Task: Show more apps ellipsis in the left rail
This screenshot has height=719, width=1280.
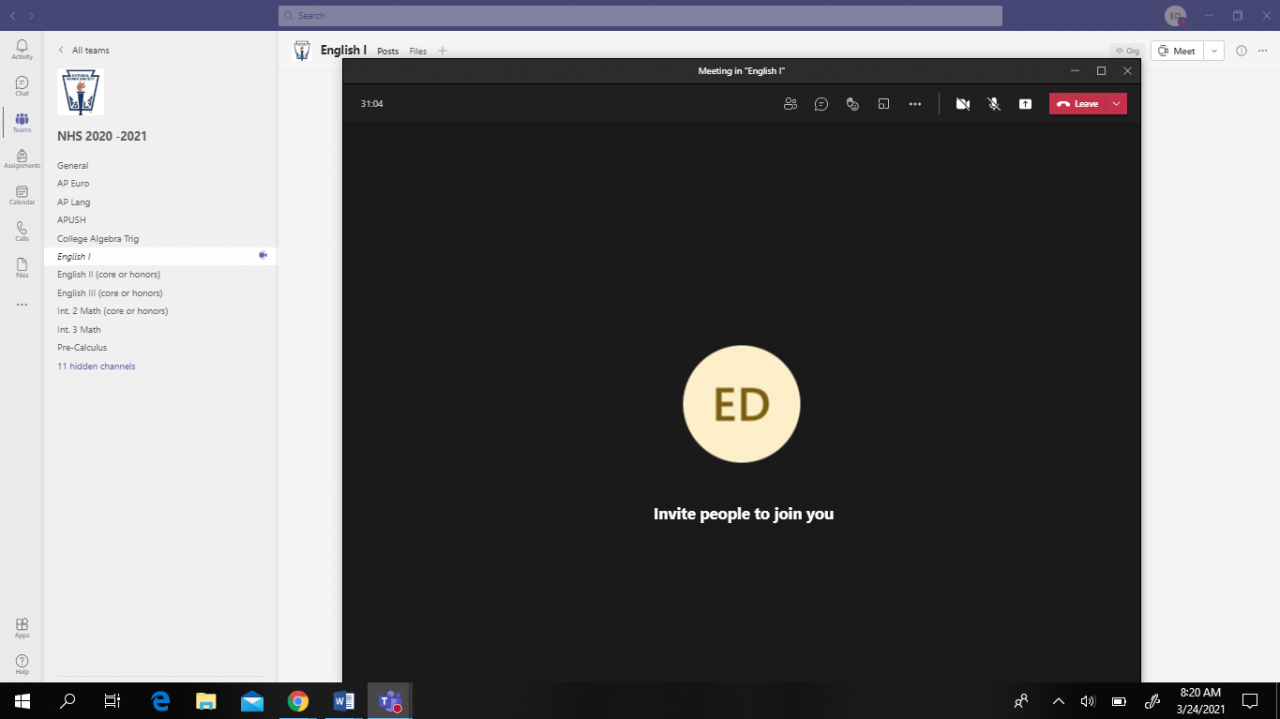Action: pyautogui.click(x=22, y=304)
